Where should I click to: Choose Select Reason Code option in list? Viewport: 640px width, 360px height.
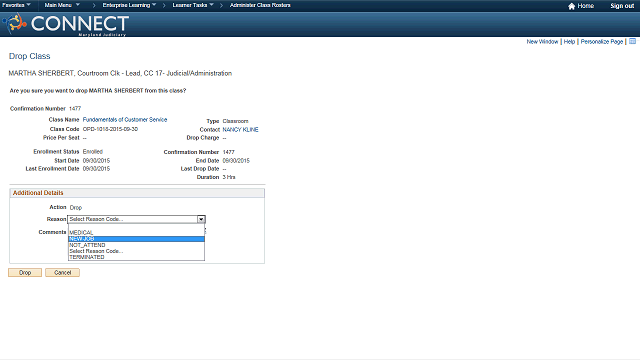[x=136, y=251]
